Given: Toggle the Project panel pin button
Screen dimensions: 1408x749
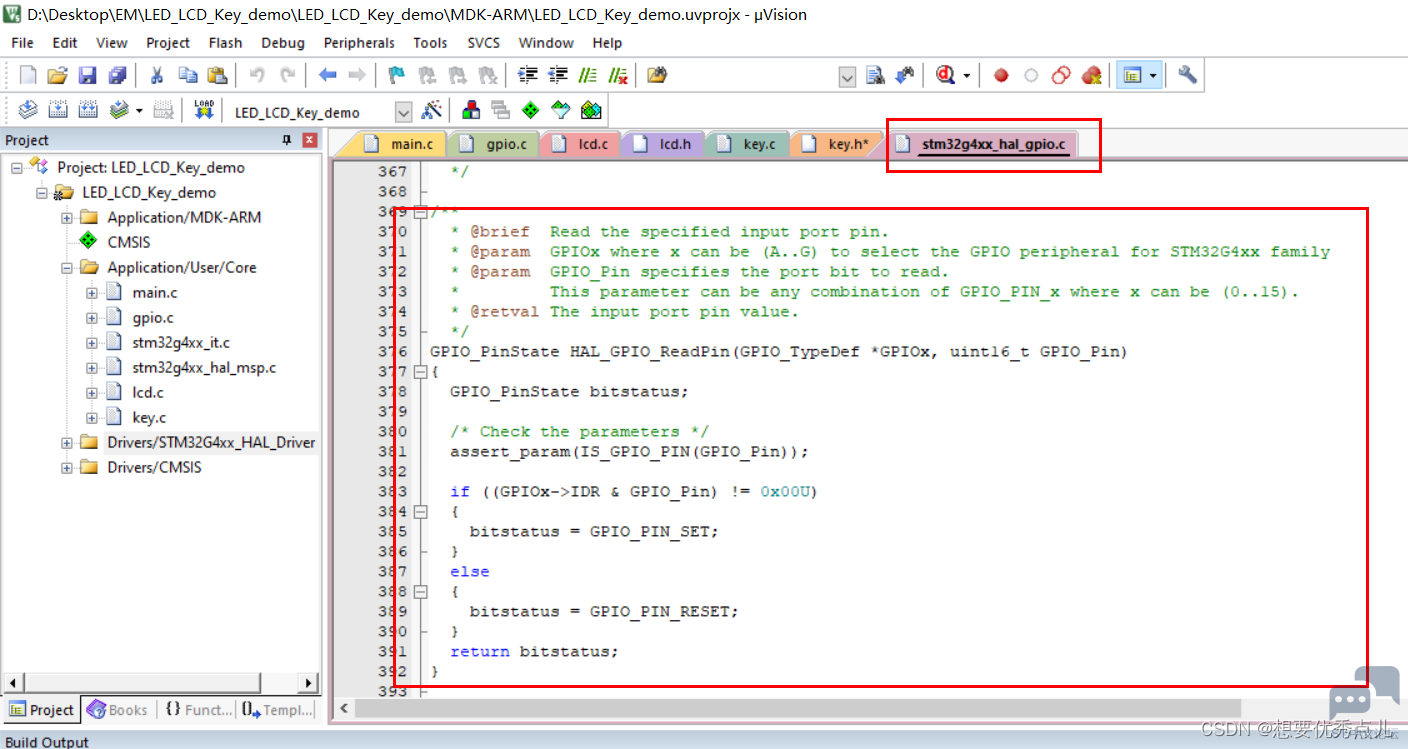Looking at the screenshot, I should click(288, 140).
